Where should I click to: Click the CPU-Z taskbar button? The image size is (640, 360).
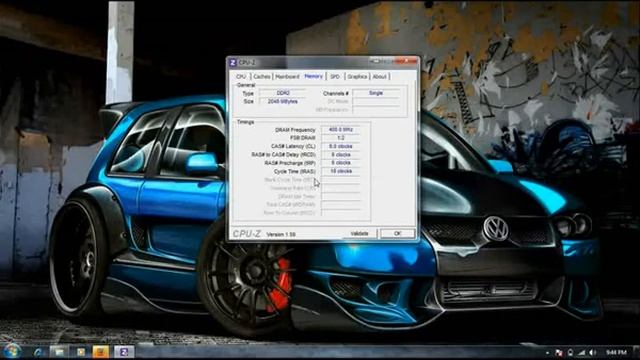coord(124,352)
